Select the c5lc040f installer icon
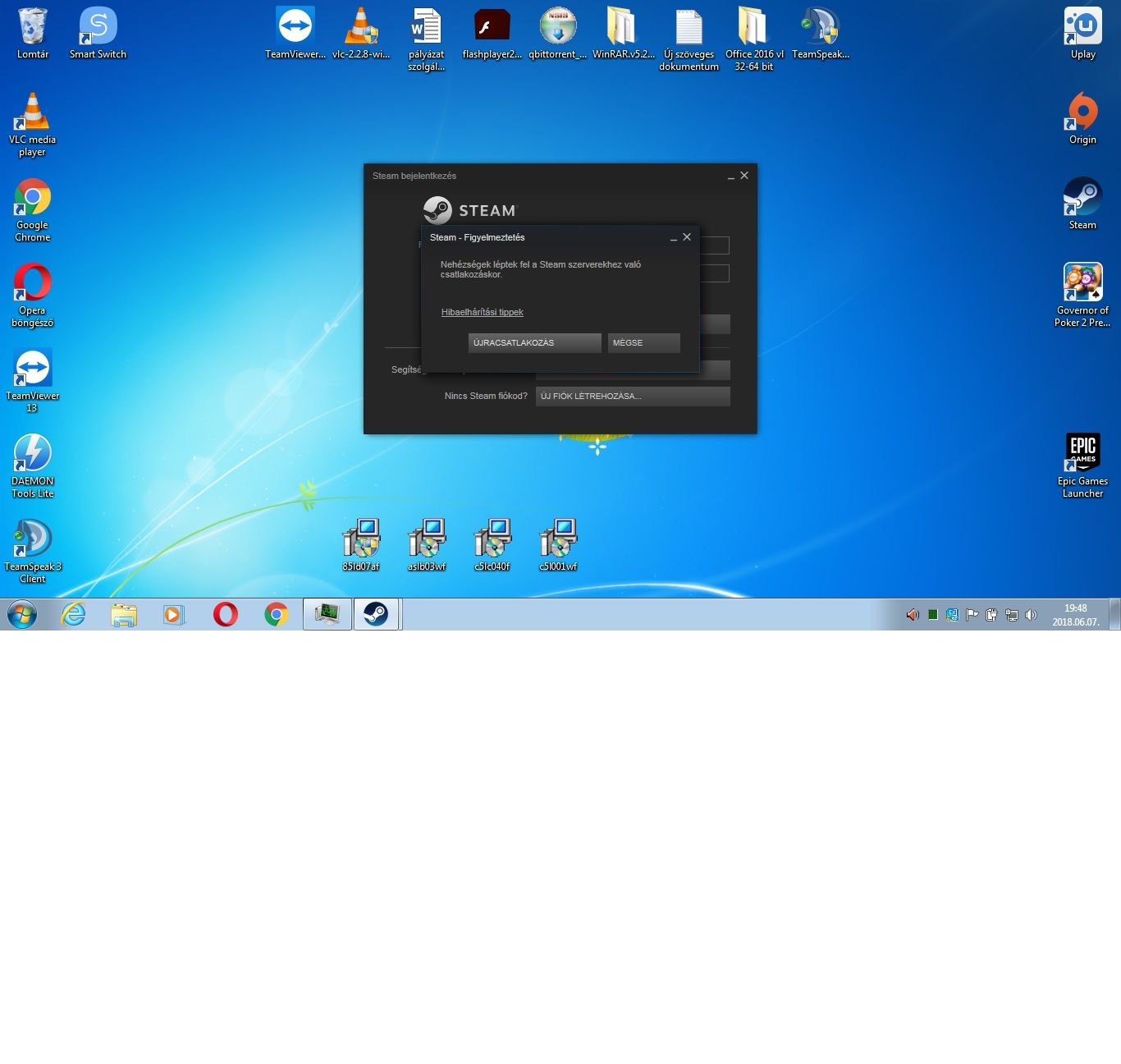Viewport: 1121px width, 1064px height. click(x=492, y=545)
